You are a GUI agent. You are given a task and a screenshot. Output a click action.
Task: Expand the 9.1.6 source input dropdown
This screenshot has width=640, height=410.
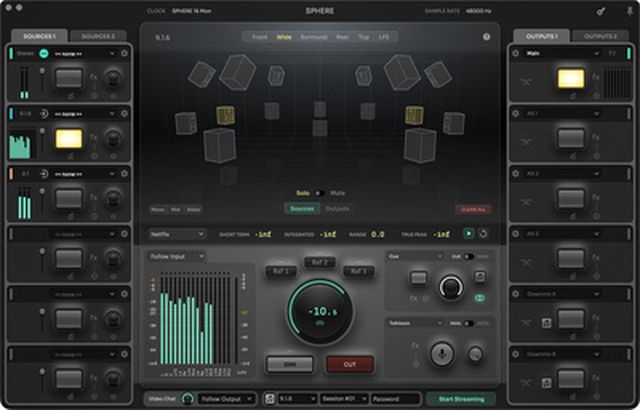point(84,114)
